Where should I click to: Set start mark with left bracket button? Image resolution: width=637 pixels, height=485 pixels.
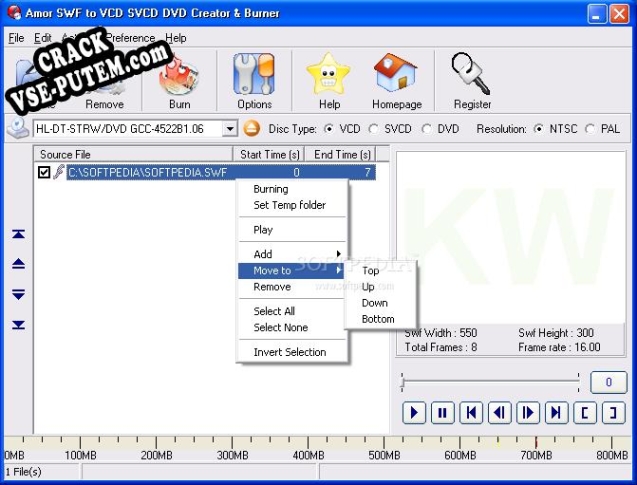[x=585, y=413]
